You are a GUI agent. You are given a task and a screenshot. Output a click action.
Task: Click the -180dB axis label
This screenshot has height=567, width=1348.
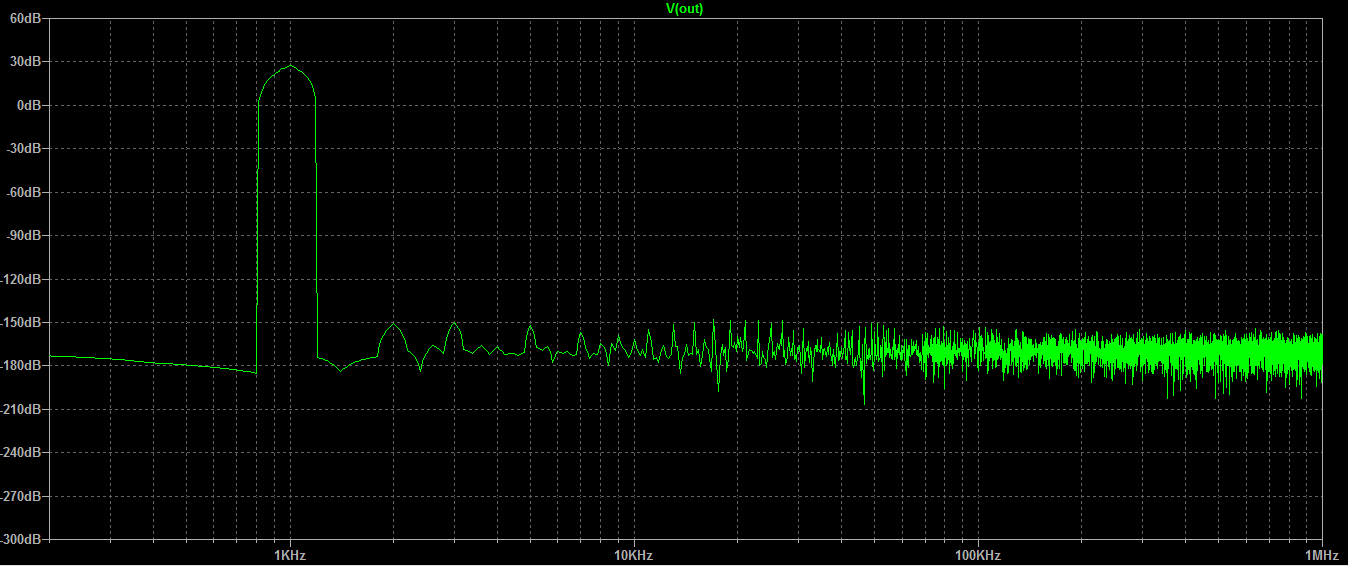pyautogui.click(x=23, y=366)
